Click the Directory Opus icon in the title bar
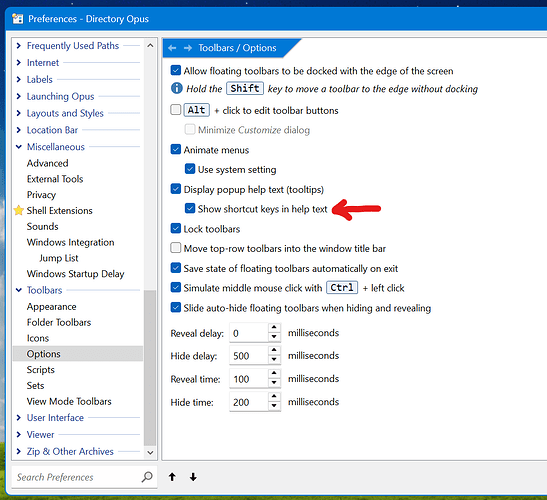This screenshot has height=500, width=547. click(x=17, y=18)
